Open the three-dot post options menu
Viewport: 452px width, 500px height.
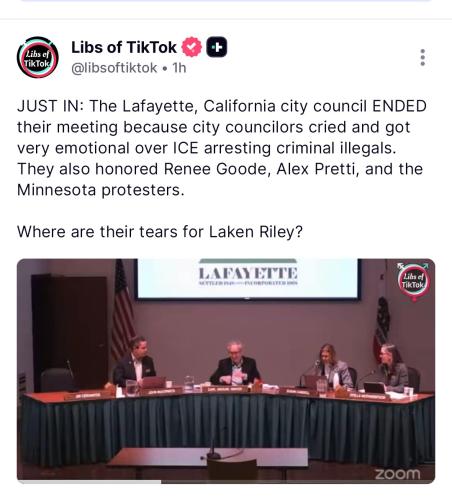[x=423, y=57]
